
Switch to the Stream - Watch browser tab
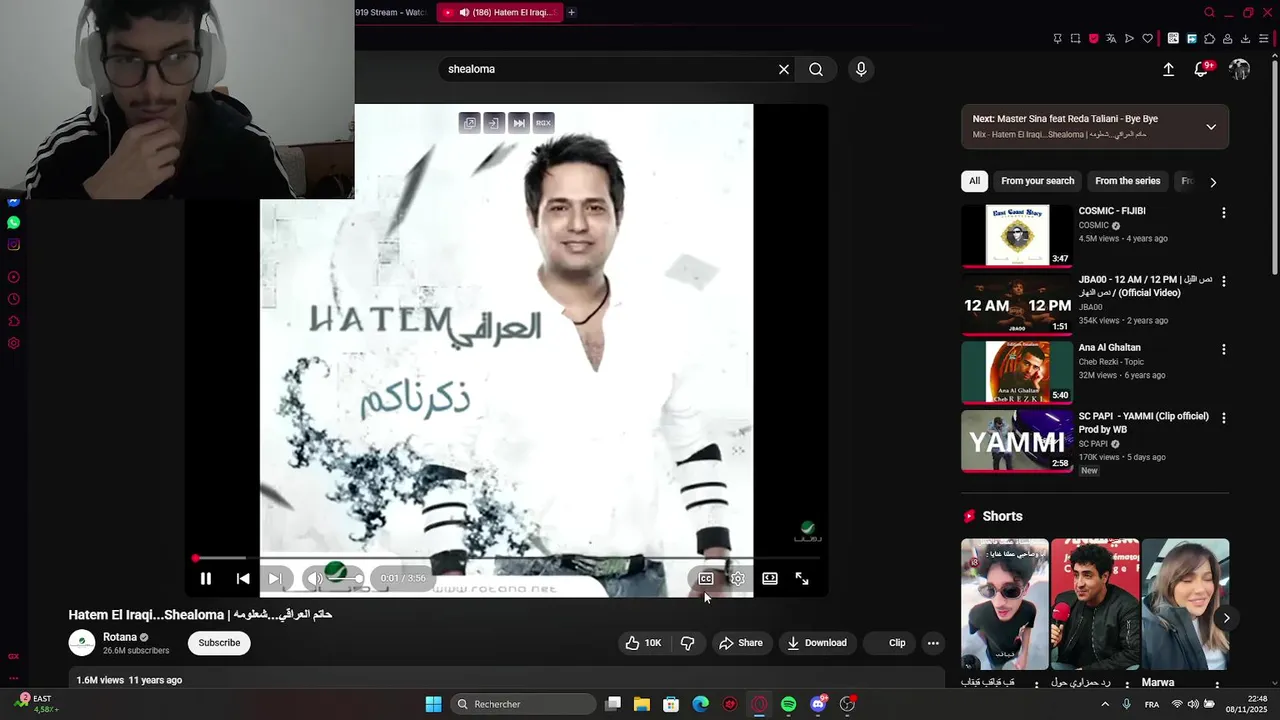pos(392,12)
